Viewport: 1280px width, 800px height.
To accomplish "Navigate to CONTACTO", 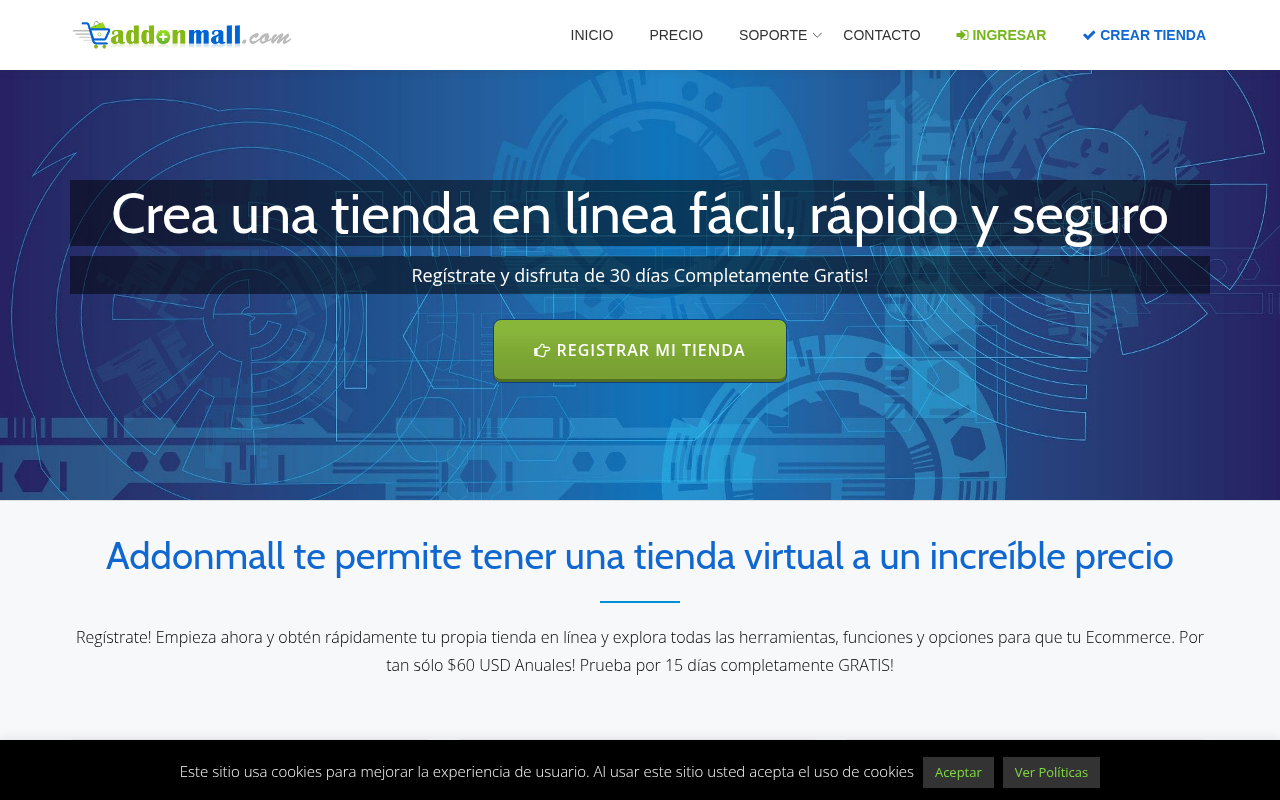I will [x=882, y=35].
